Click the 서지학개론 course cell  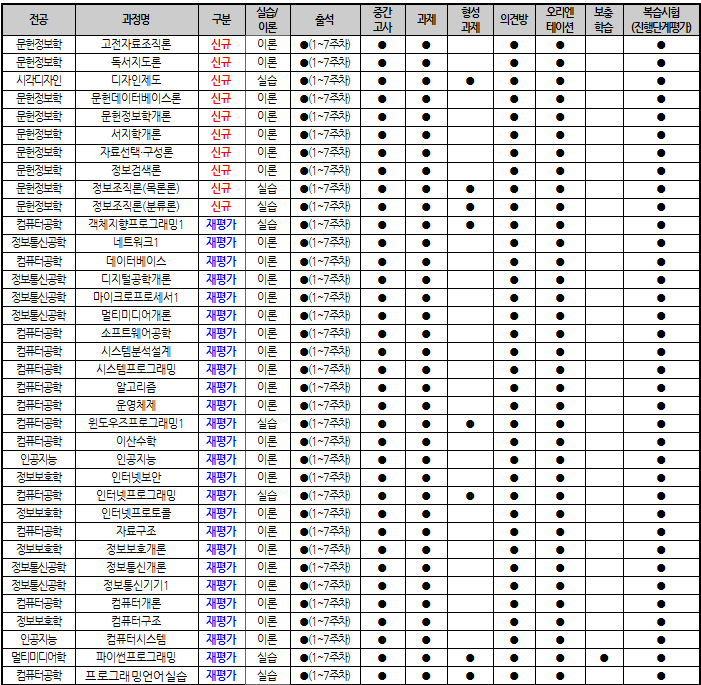tap(136, 135)
